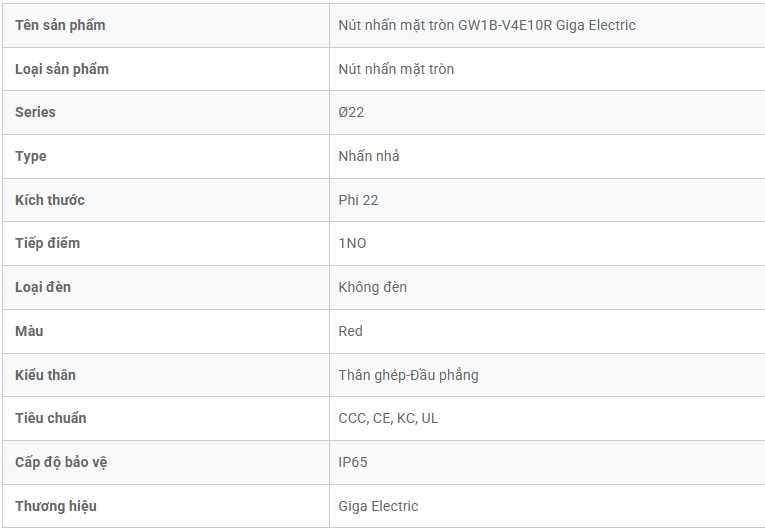Click the "Series" row label
Viewport: 765px width, 531px height.
(x=36, y=112)
